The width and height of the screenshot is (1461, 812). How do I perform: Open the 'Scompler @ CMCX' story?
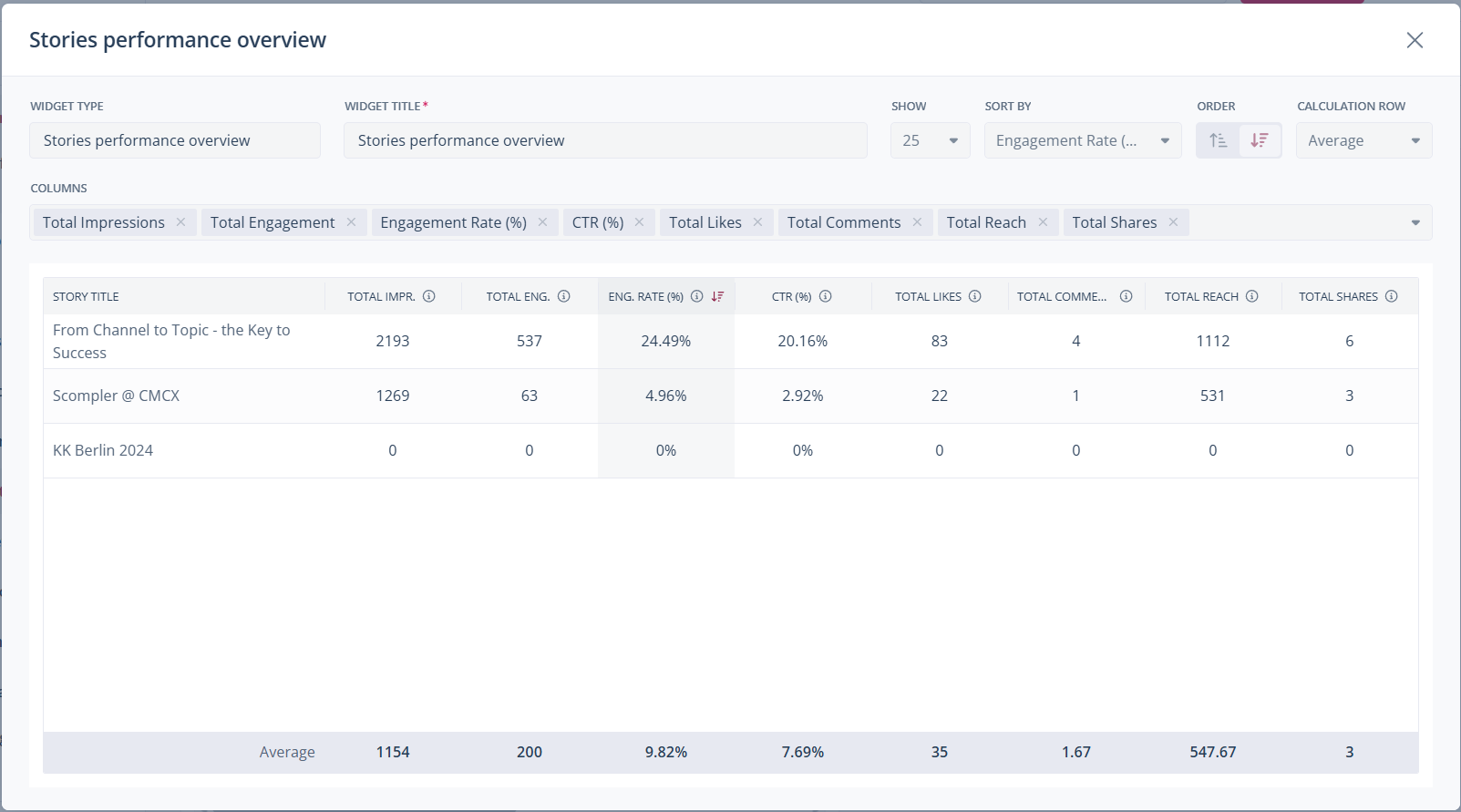click(116, 396)
